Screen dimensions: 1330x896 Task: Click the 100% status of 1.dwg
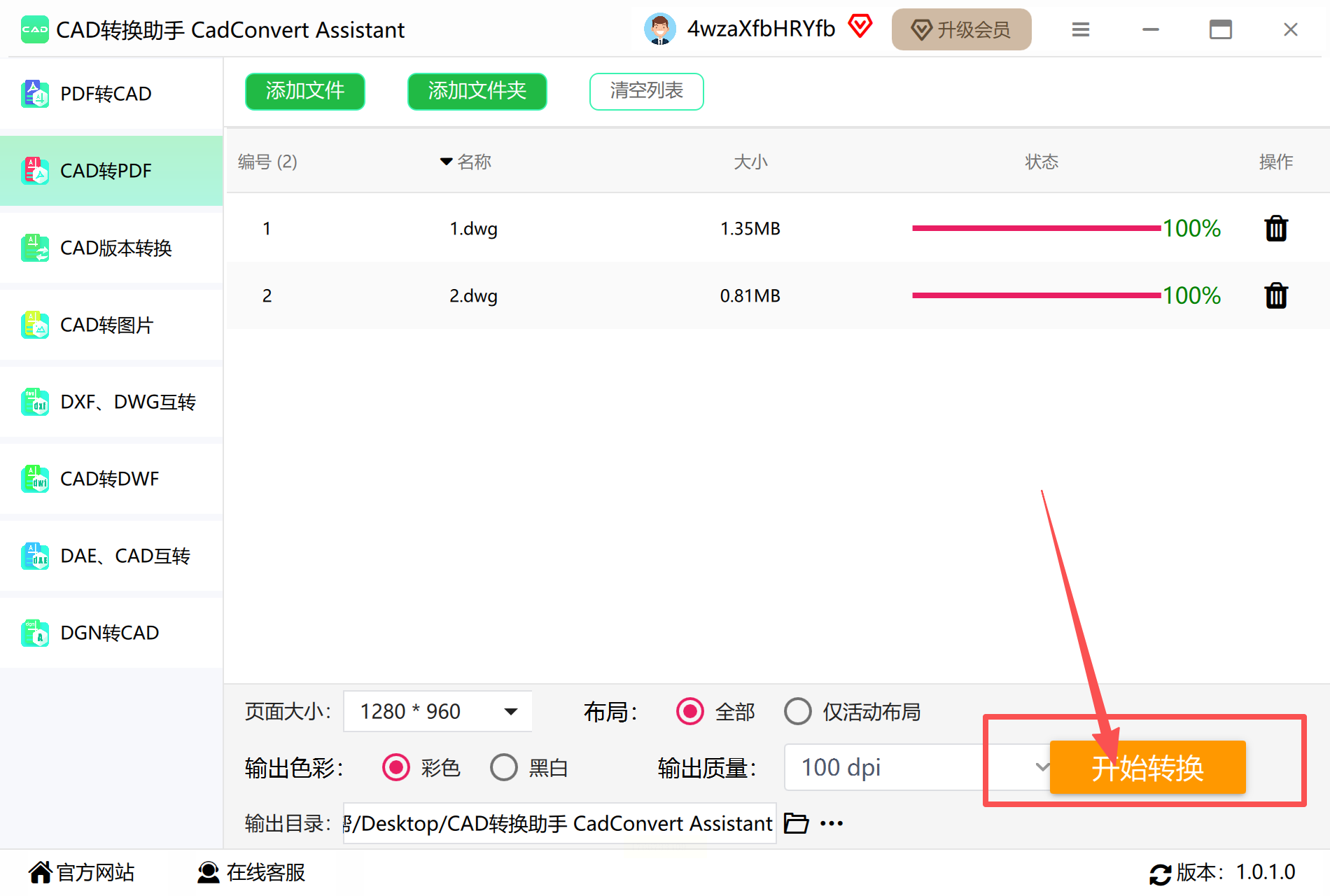[x=1191, y=228]
